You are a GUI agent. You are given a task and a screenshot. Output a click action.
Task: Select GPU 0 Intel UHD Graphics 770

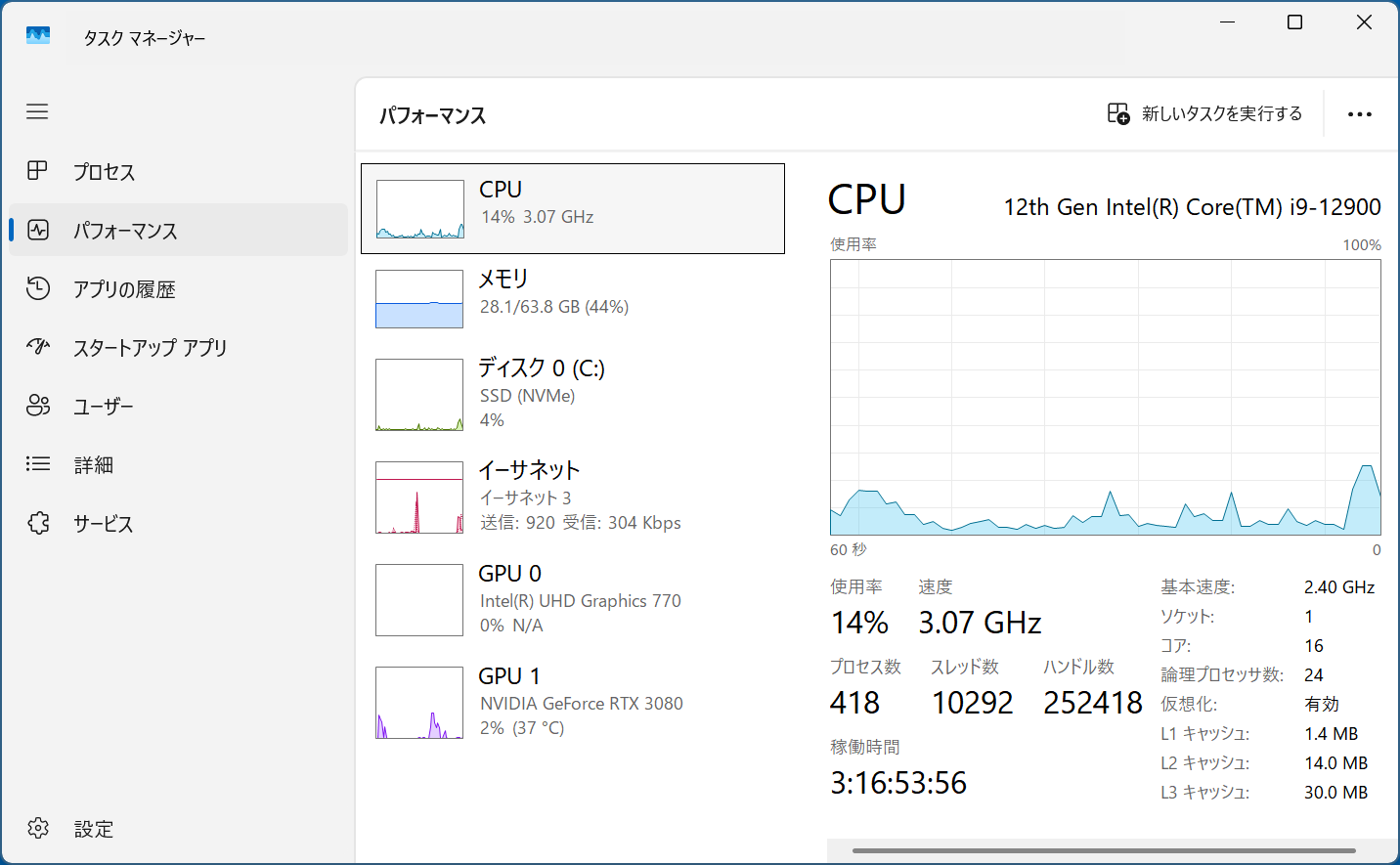point(573,599)
